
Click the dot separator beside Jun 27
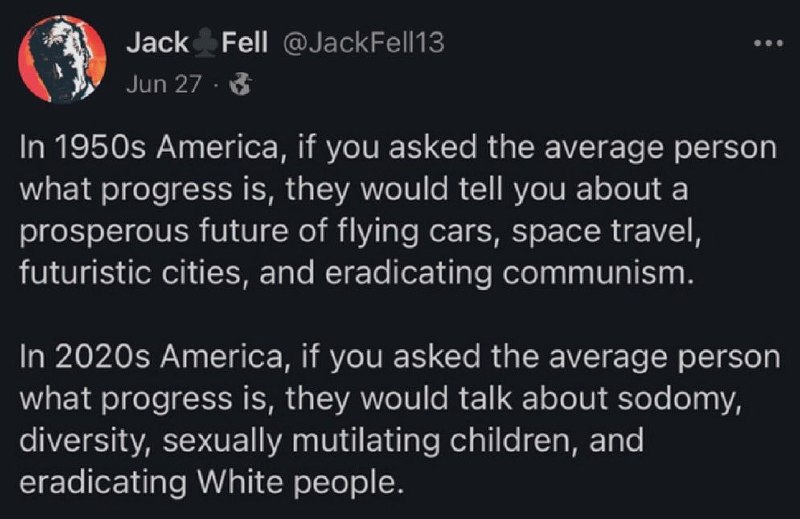[216, 85]
